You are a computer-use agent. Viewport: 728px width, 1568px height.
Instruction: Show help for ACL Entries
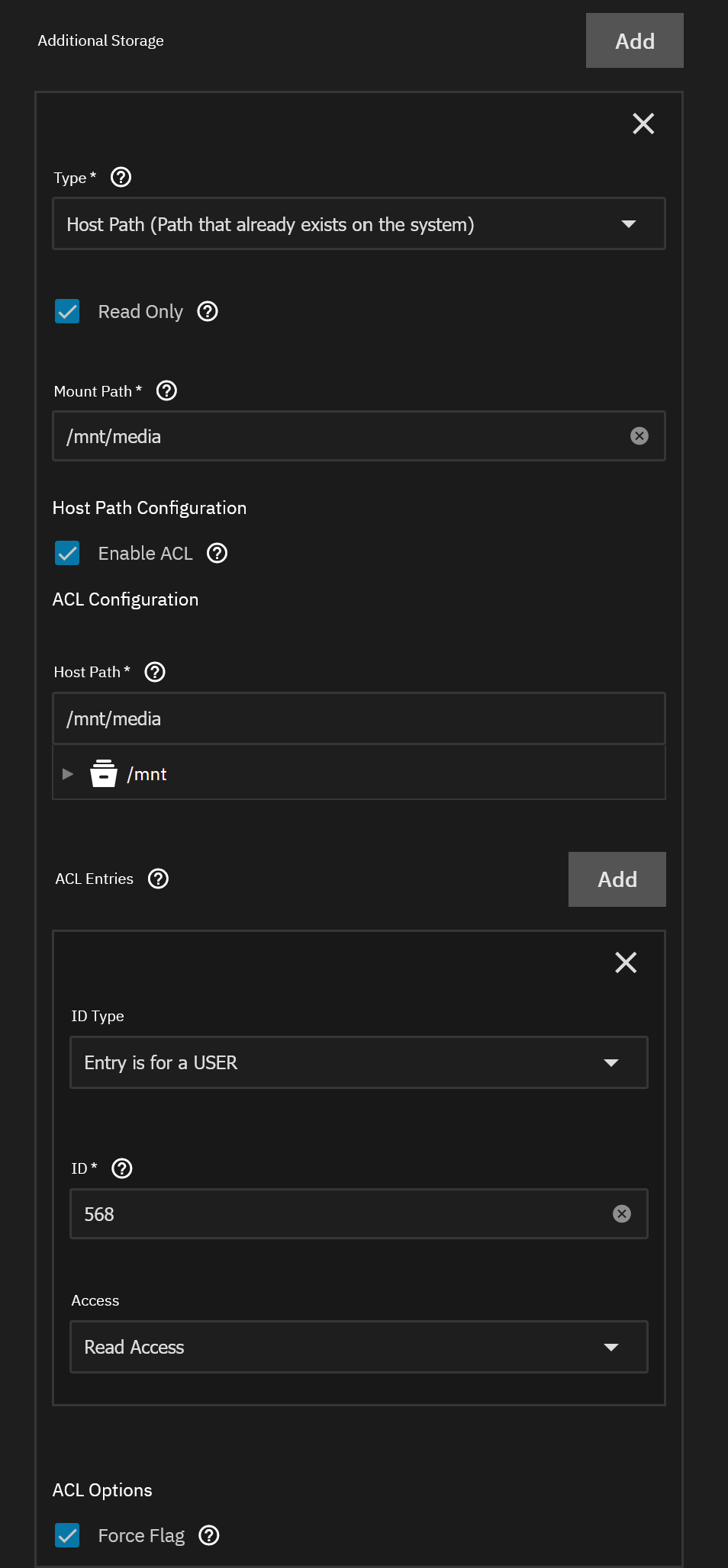point(158,879)
